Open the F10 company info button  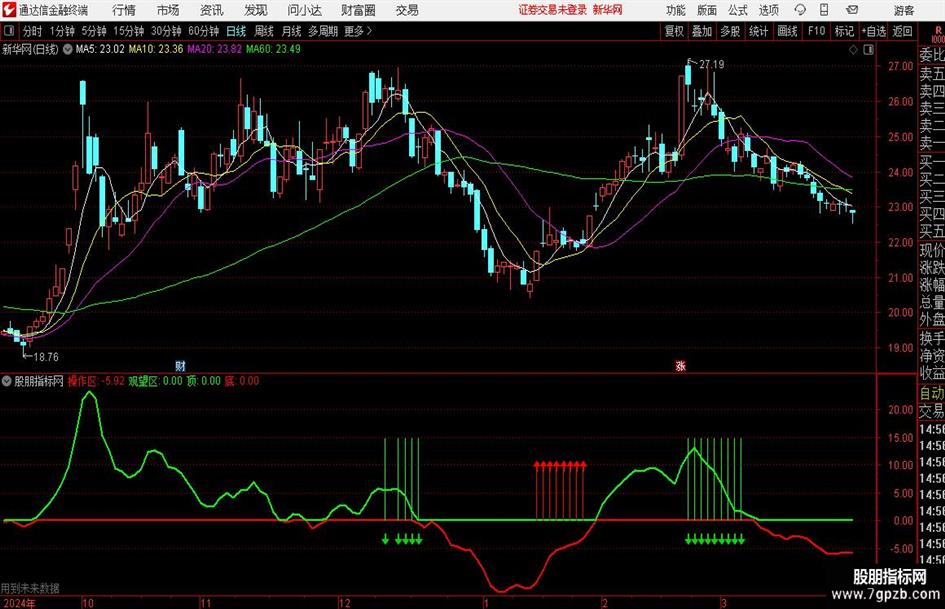click(x=817, y=31)
